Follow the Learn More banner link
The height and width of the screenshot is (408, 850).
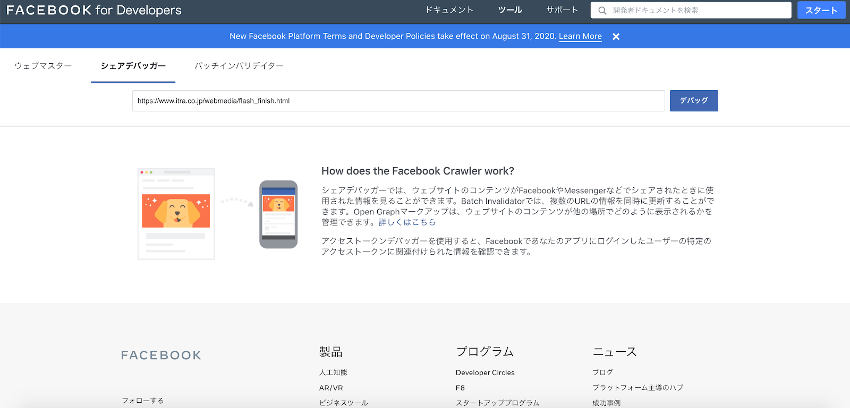tap(580, 36)
